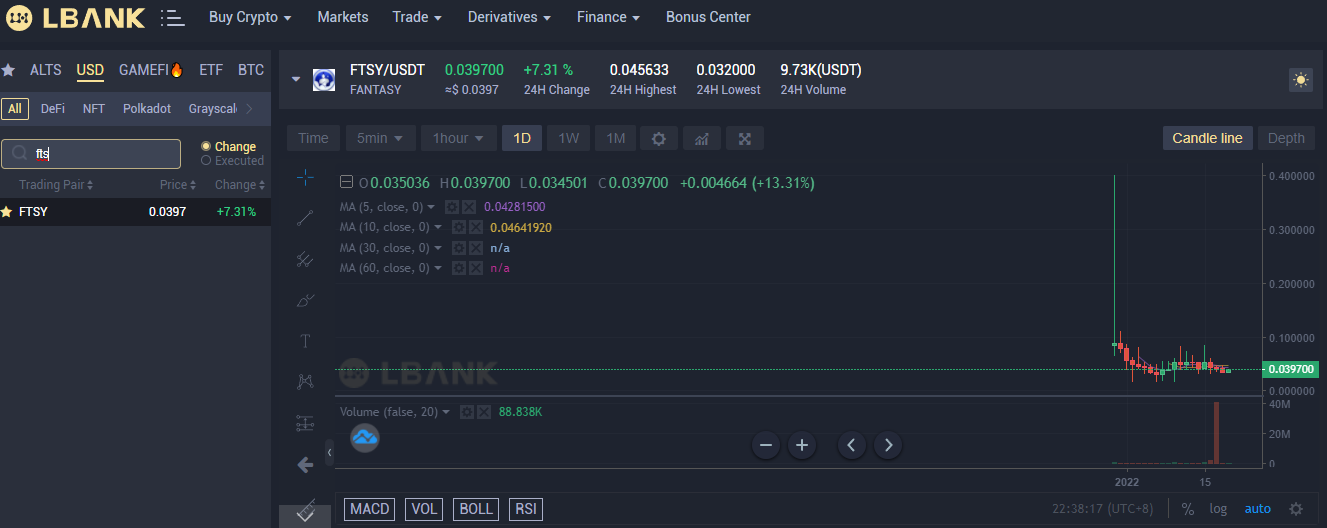Screen dimensions: 1327x528
Task: Click the blue TradingView cloud logo
Action: click(x=365, y=437)
